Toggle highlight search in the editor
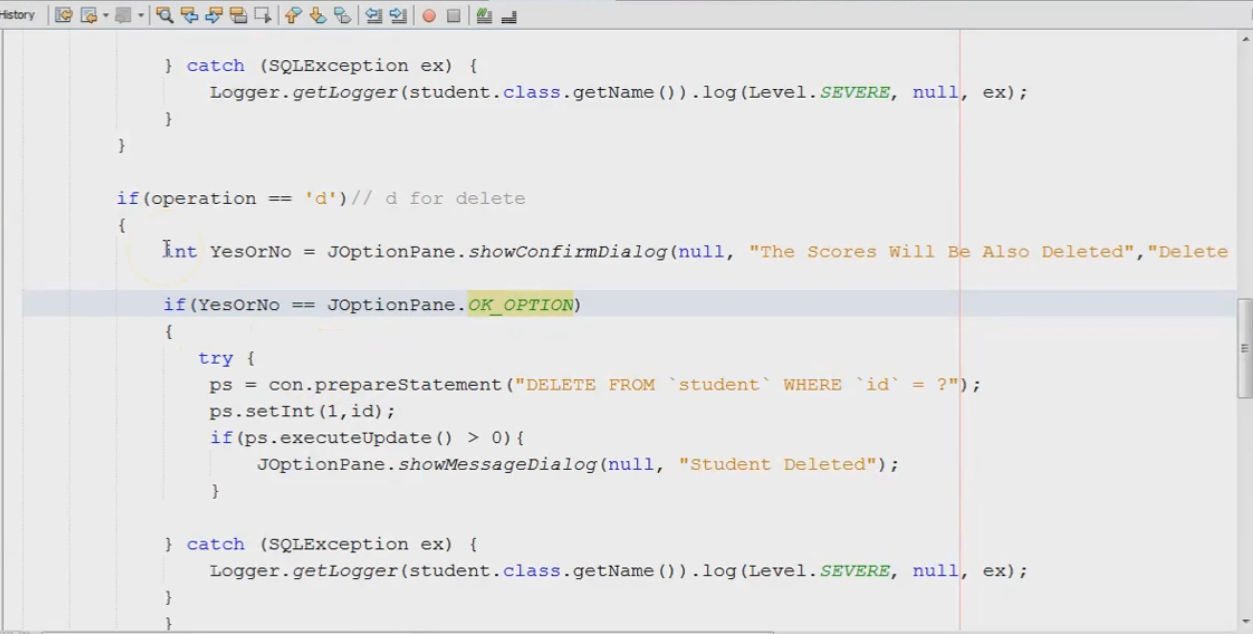 [238, 15]
